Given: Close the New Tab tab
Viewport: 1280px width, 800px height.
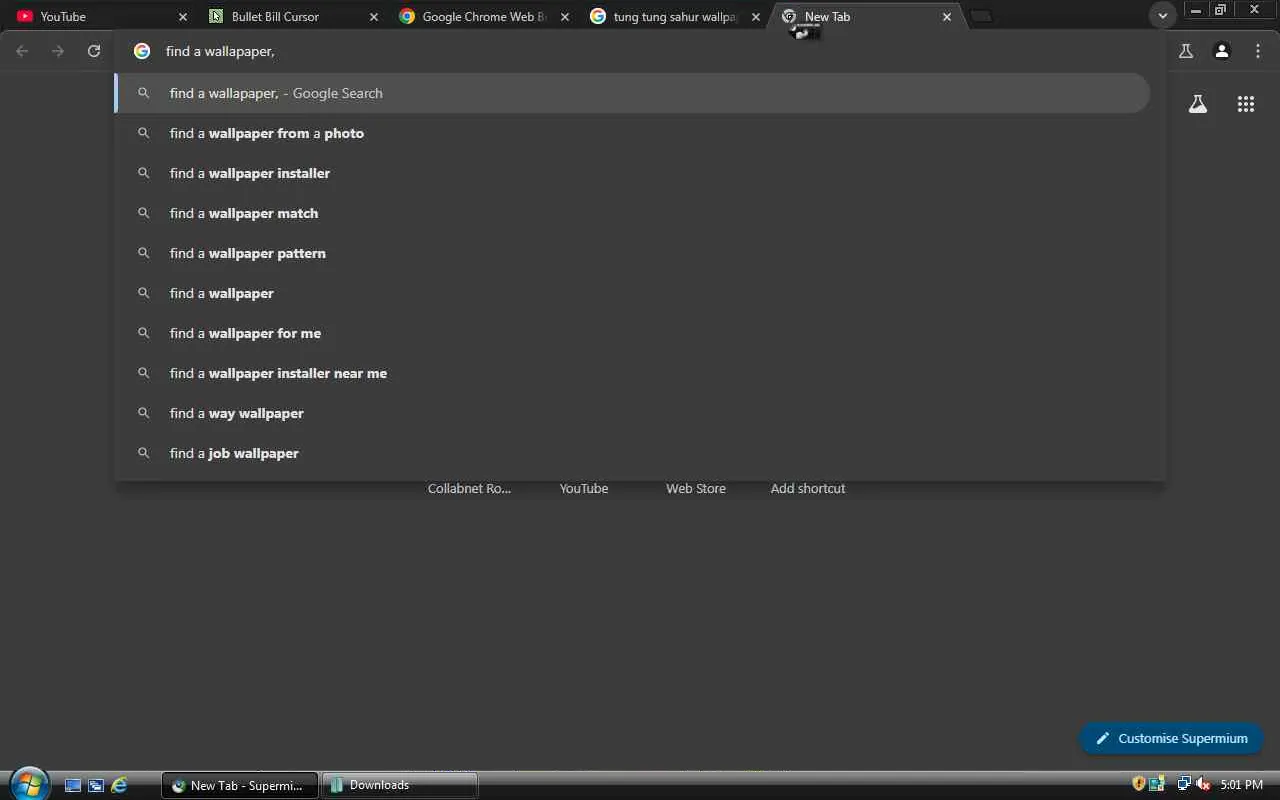Looking at the screenshot, I should [x=947, y=17].
